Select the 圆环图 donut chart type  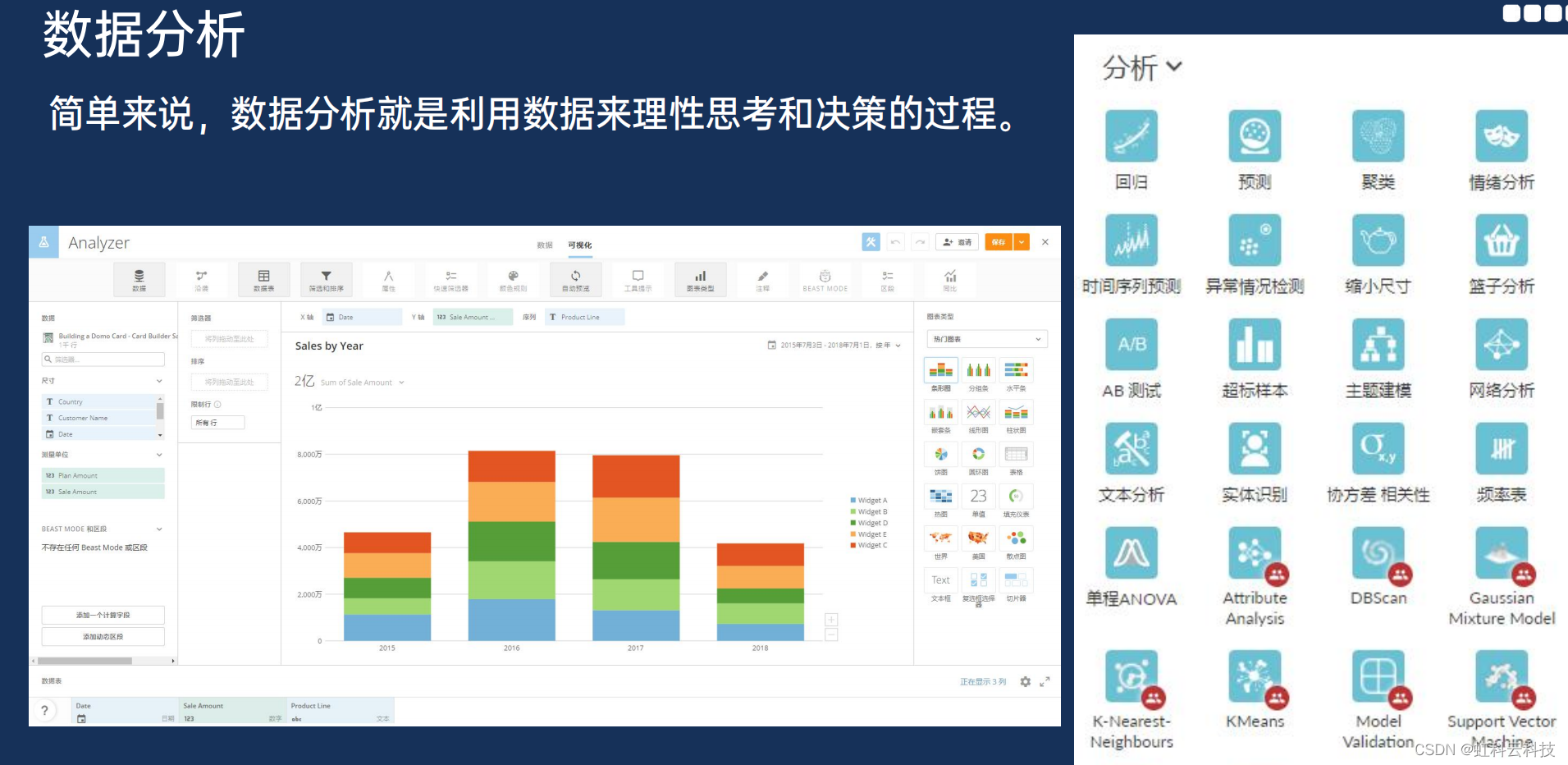pos(978,454)
